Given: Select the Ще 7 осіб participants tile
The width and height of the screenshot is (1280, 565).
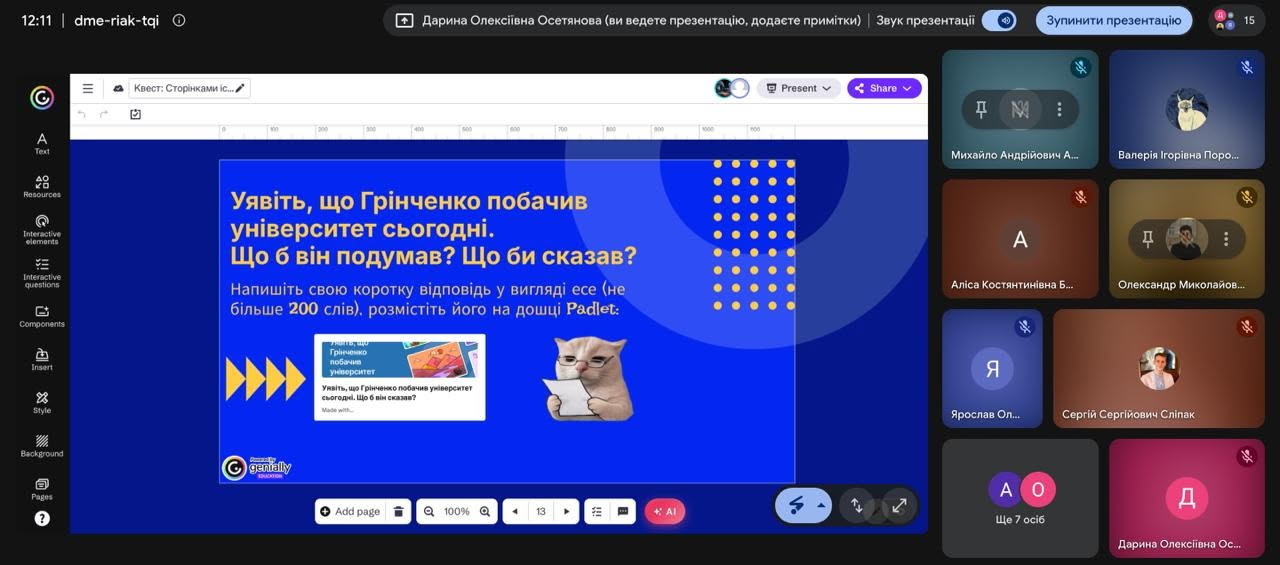Looking at the screenshot, I should pos(1020,497).
